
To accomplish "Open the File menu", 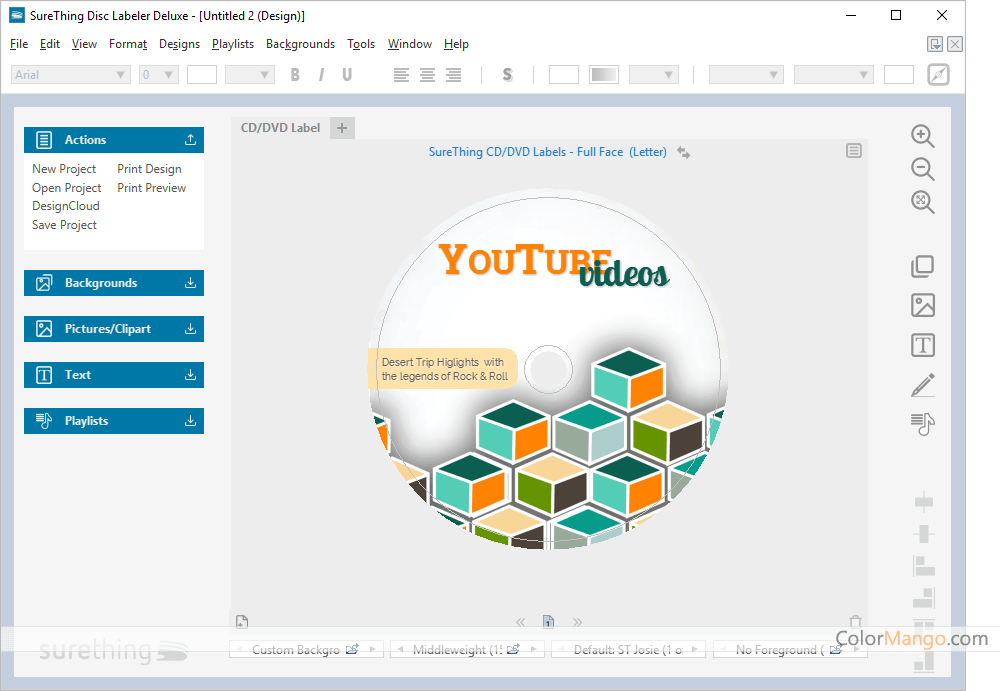I will pos(19,44).
